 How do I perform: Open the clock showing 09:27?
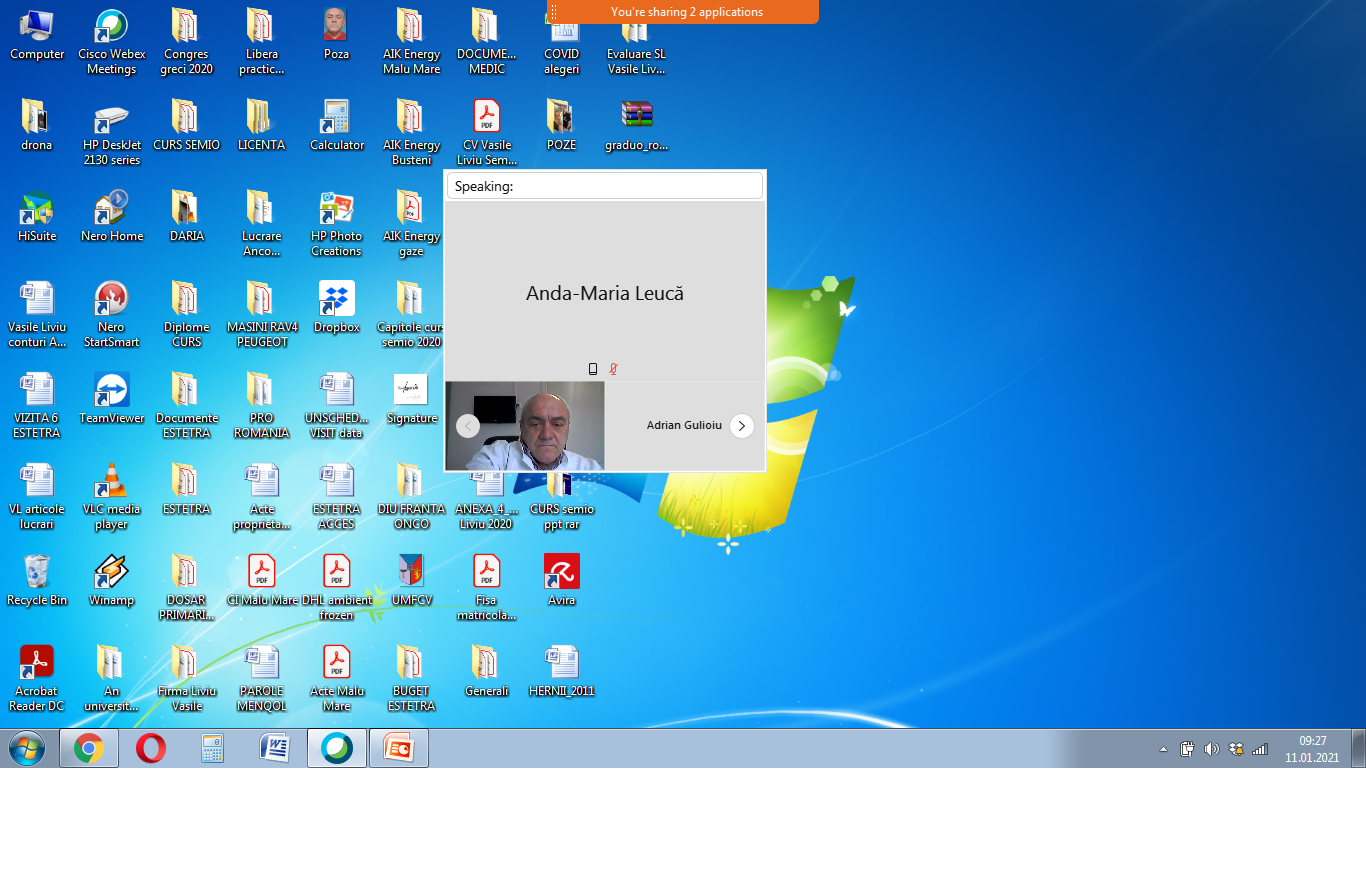coord(1312,749)
